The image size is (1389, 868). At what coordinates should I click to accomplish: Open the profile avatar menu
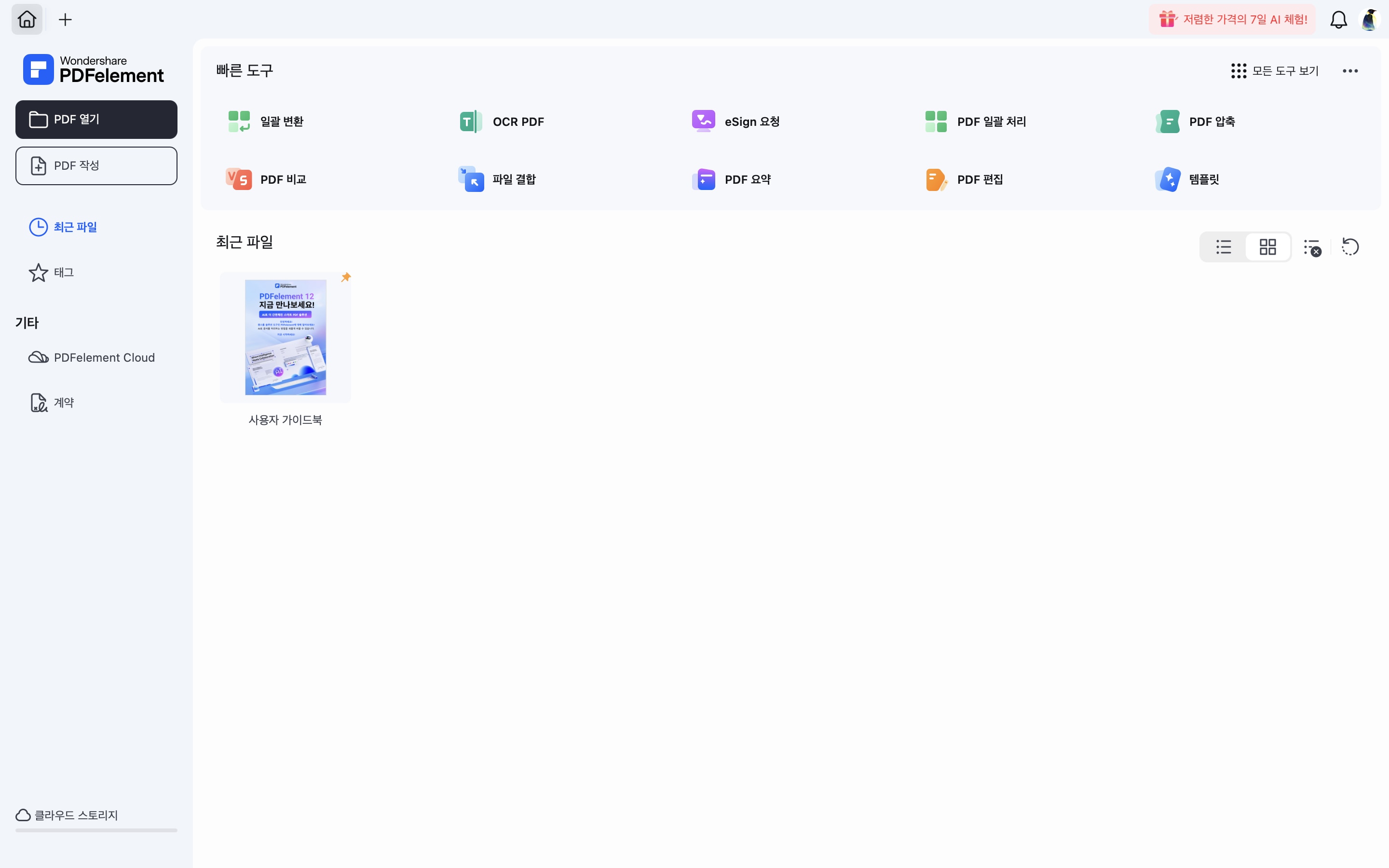click(x=1370, y=19)
